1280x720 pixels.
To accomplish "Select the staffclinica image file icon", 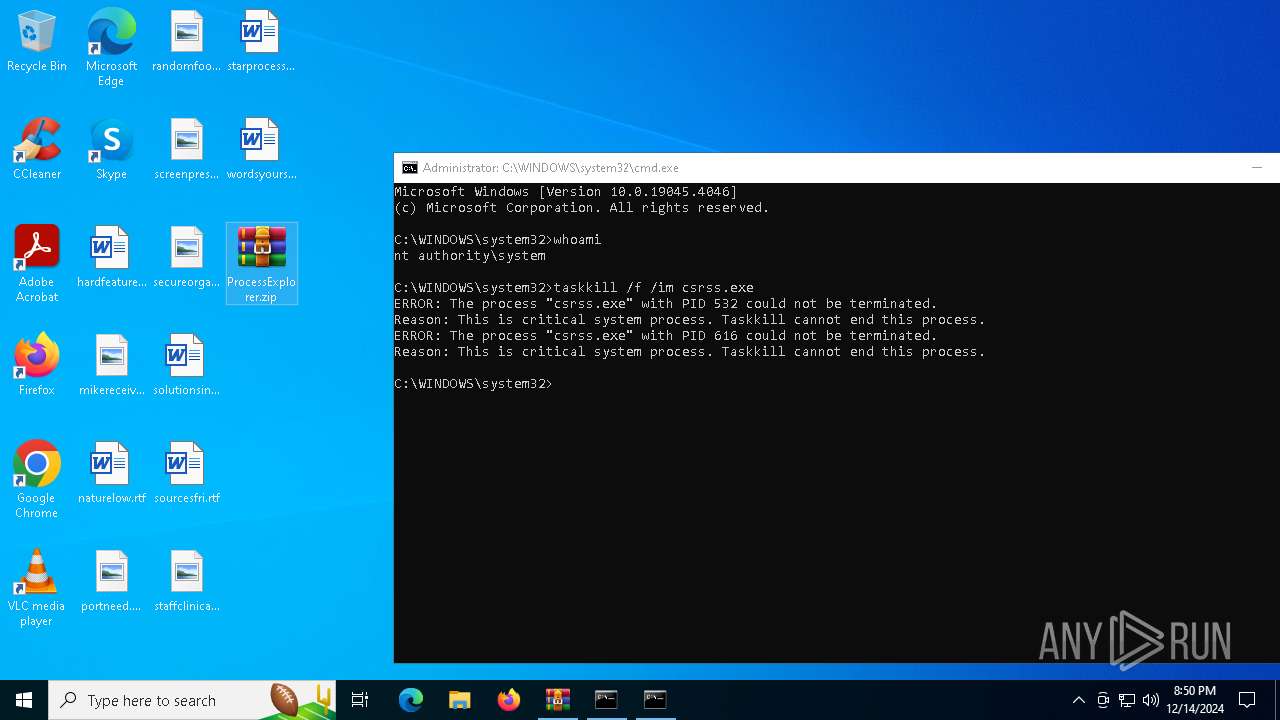I will pyautogui.click(x=186, y=582).
